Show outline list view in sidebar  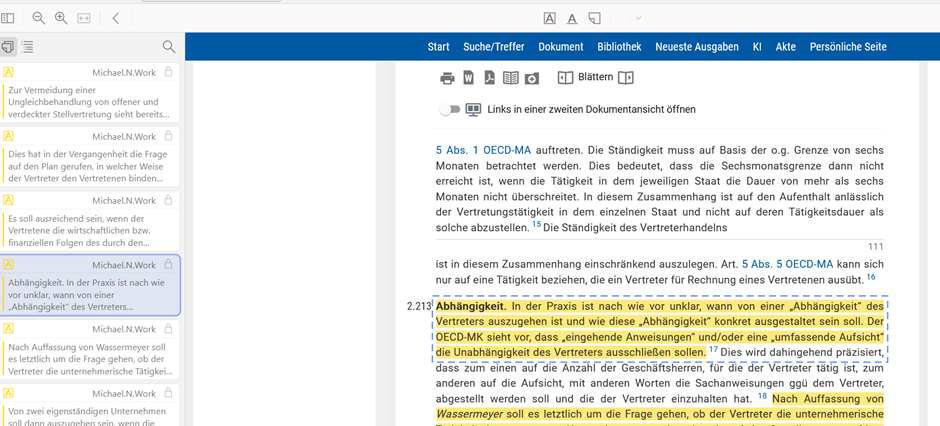pyautogui.click(x=27, y=47)
